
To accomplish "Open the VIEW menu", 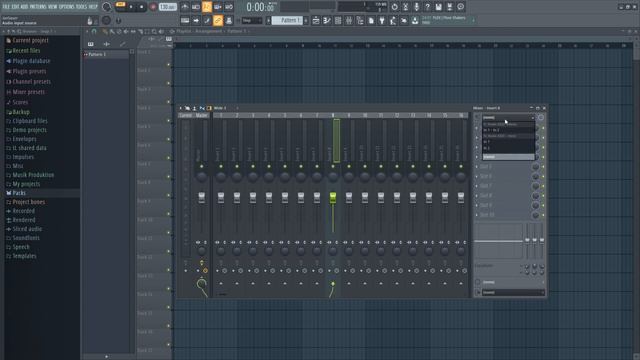I will click(x=53, y=7).
